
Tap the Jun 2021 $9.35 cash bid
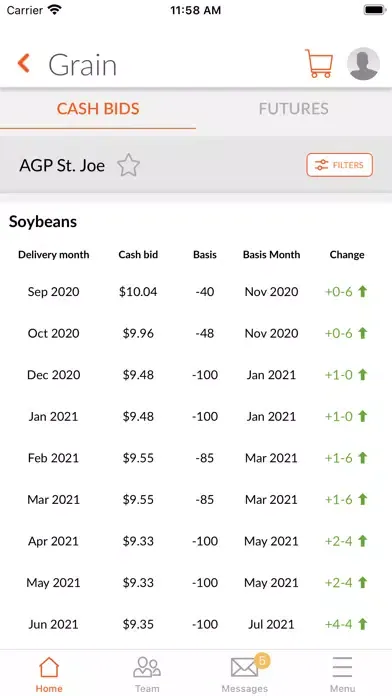coord(138,624)
